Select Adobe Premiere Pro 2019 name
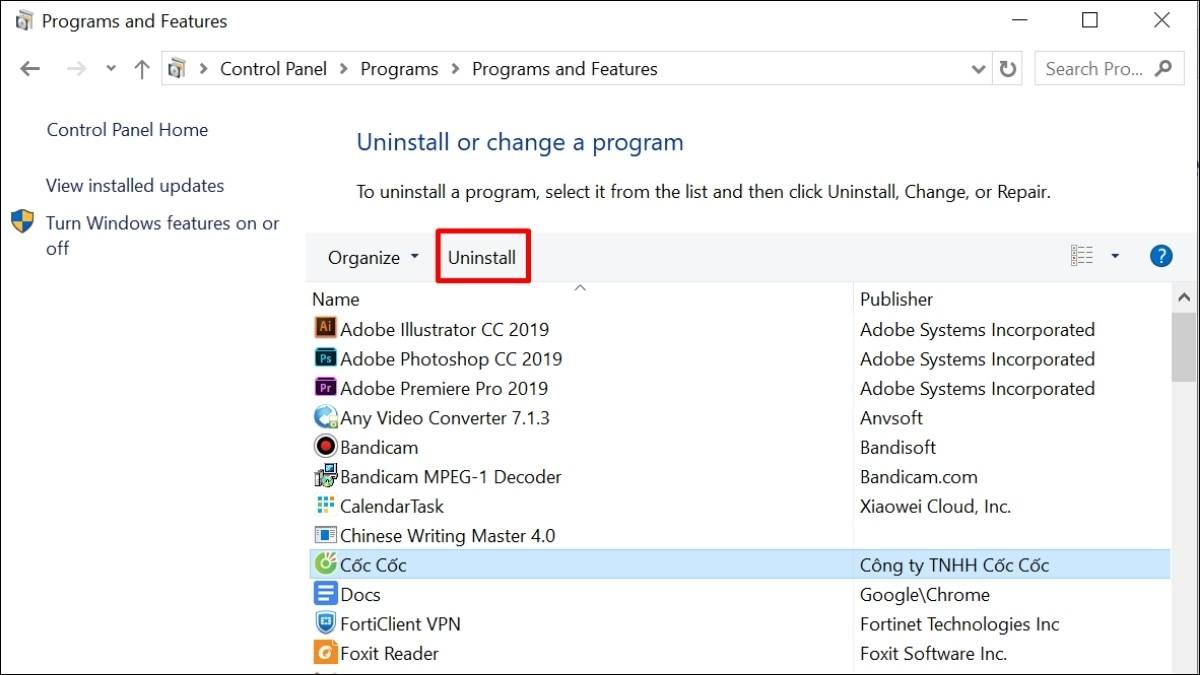Viewport: 1200px width, 675px height. (444, 388)
